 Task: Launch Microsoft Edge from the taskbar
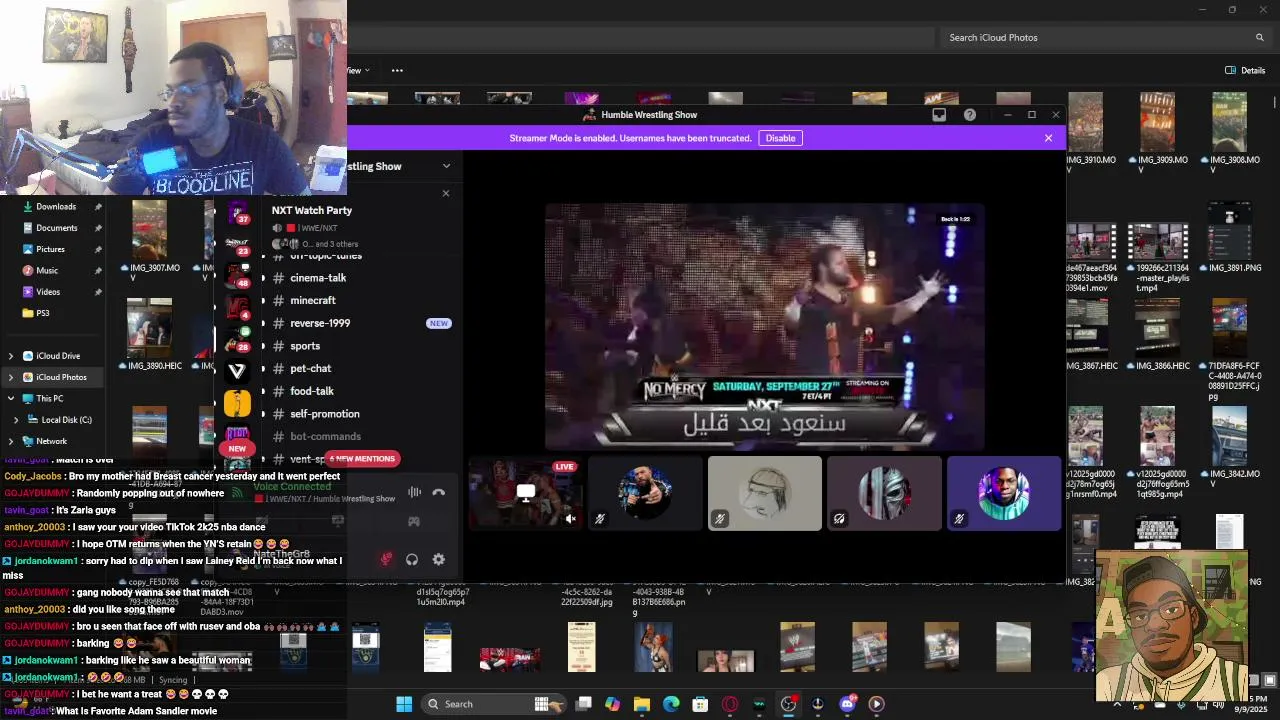click(671, 704)
